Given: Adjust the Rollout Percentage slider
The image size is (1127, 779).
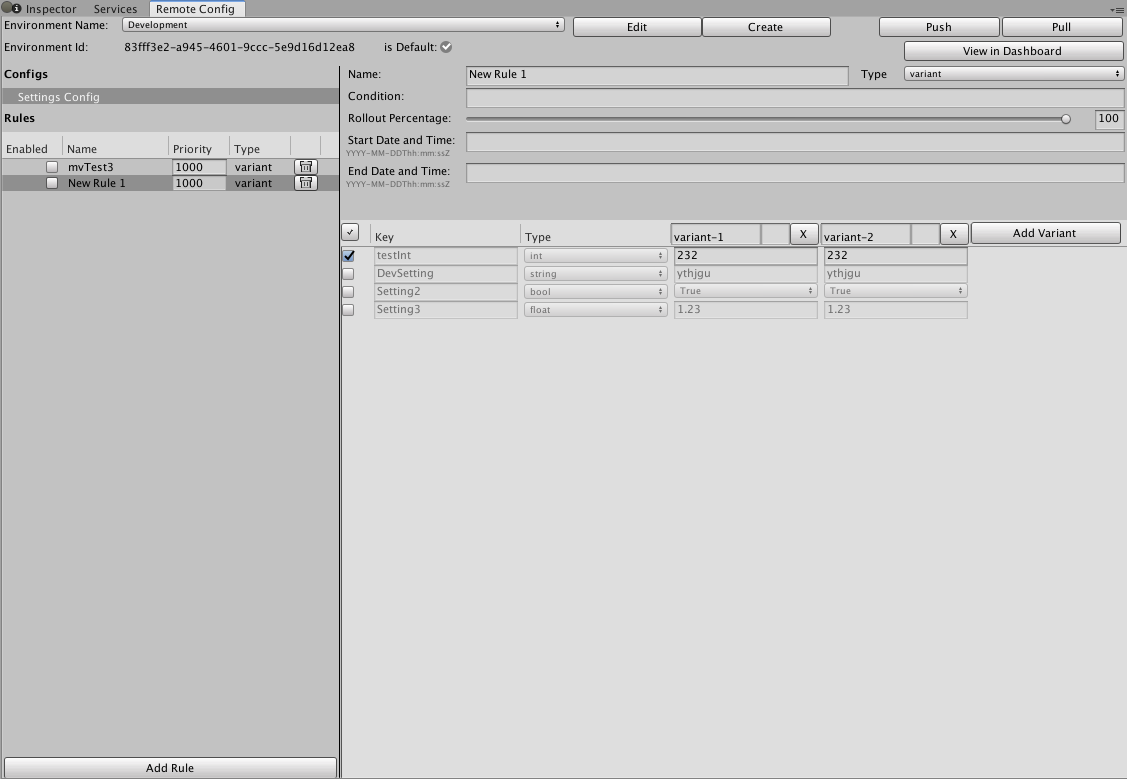Looking at the screenshot, I should click(x=1066, y=117).
